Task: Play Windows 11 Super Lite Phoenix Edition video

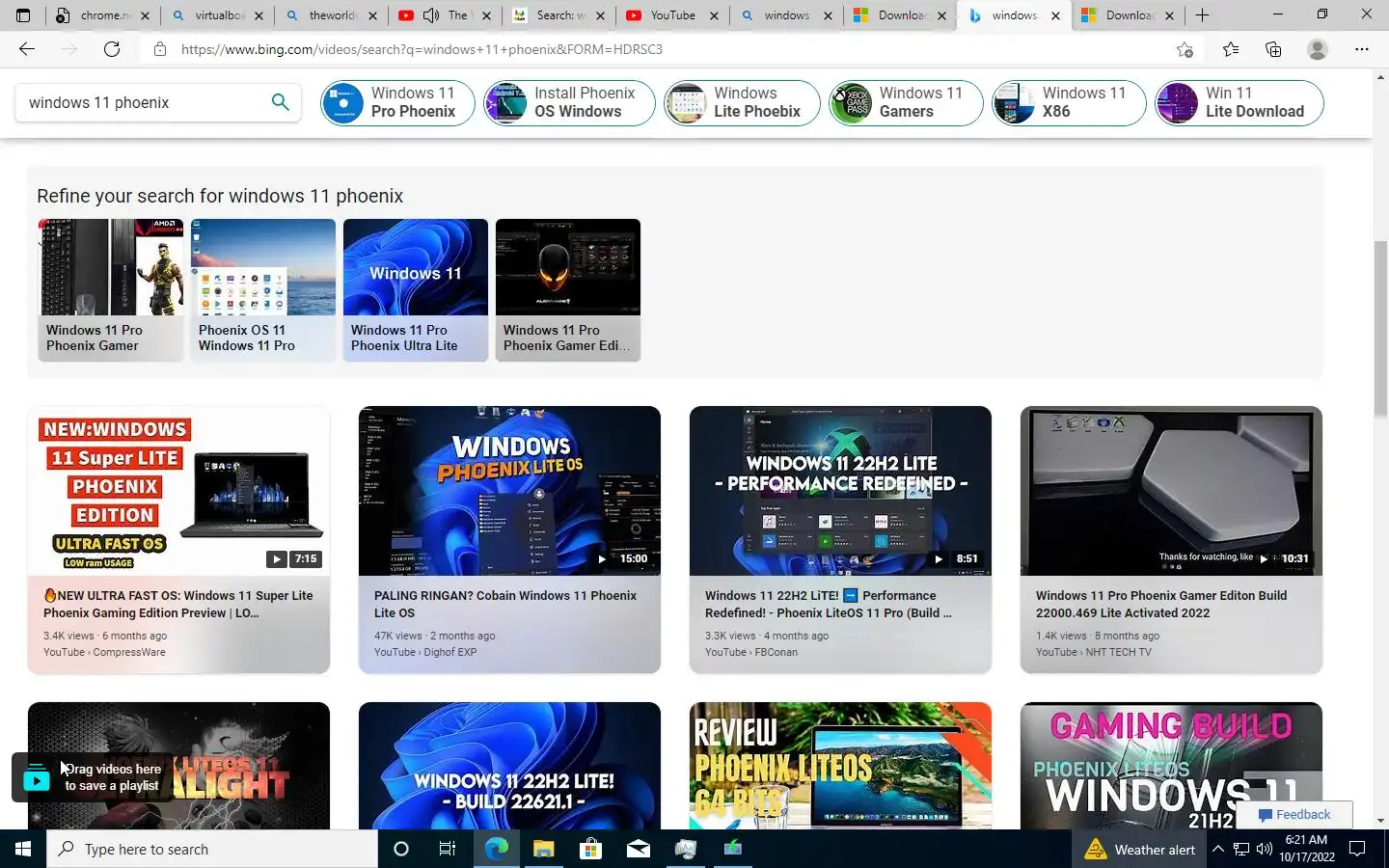Action: [x=178, y=491]
